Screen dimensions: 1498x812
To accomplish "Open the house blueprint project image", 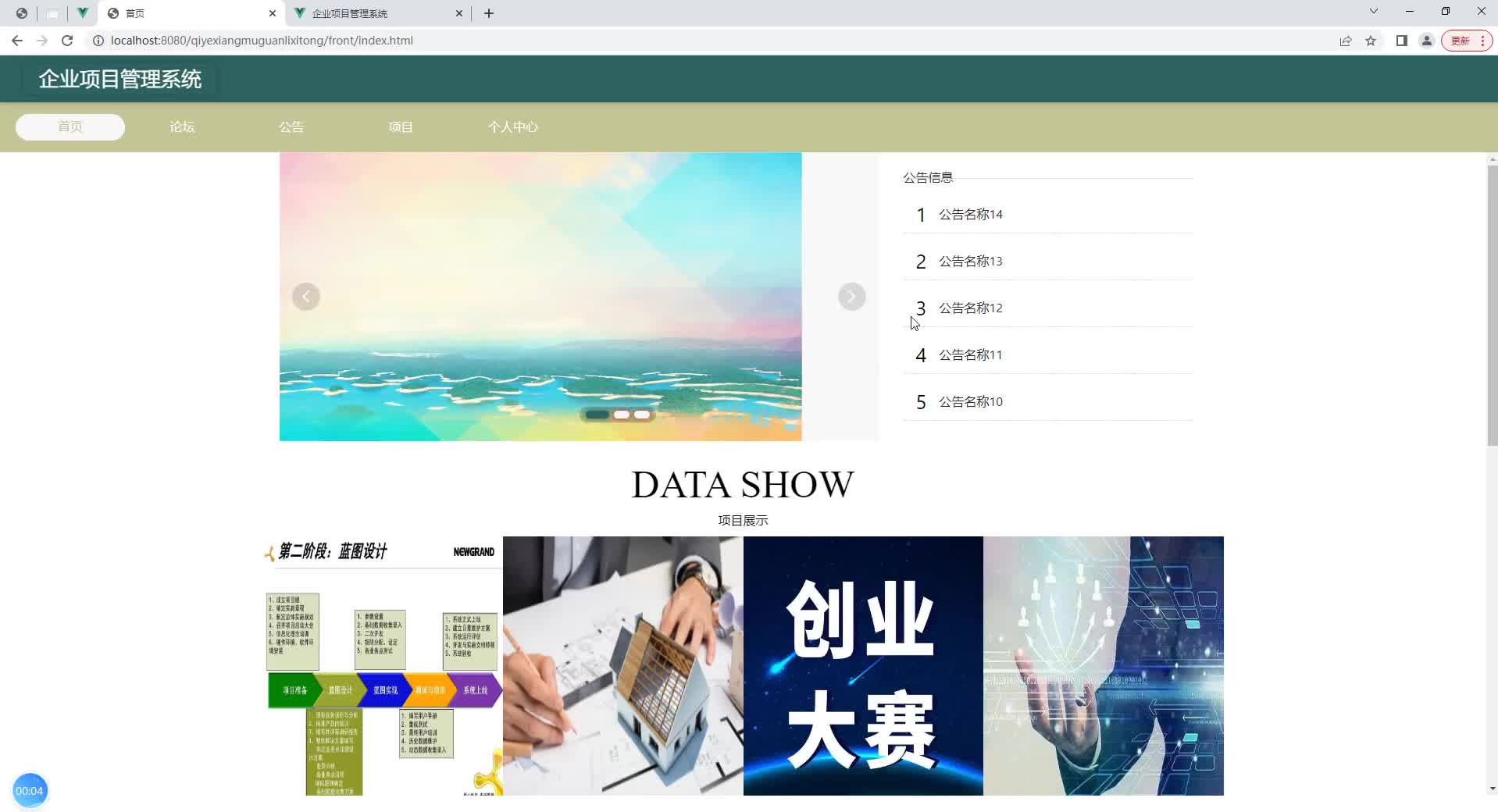I will (x=623, y=666).
